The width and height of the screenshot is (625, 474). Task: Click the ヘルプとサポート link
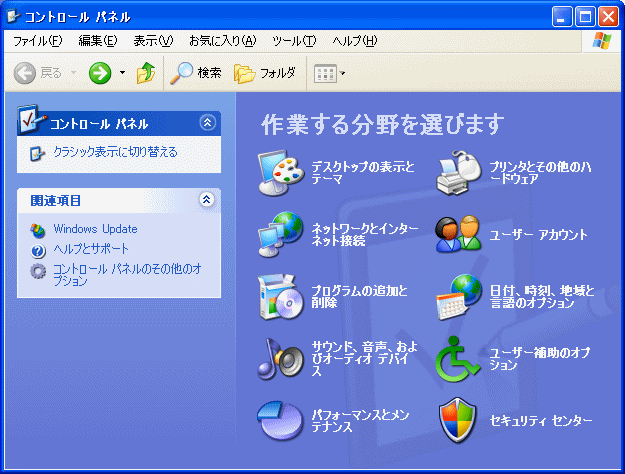pyautogui.click(x=91, y=249)
